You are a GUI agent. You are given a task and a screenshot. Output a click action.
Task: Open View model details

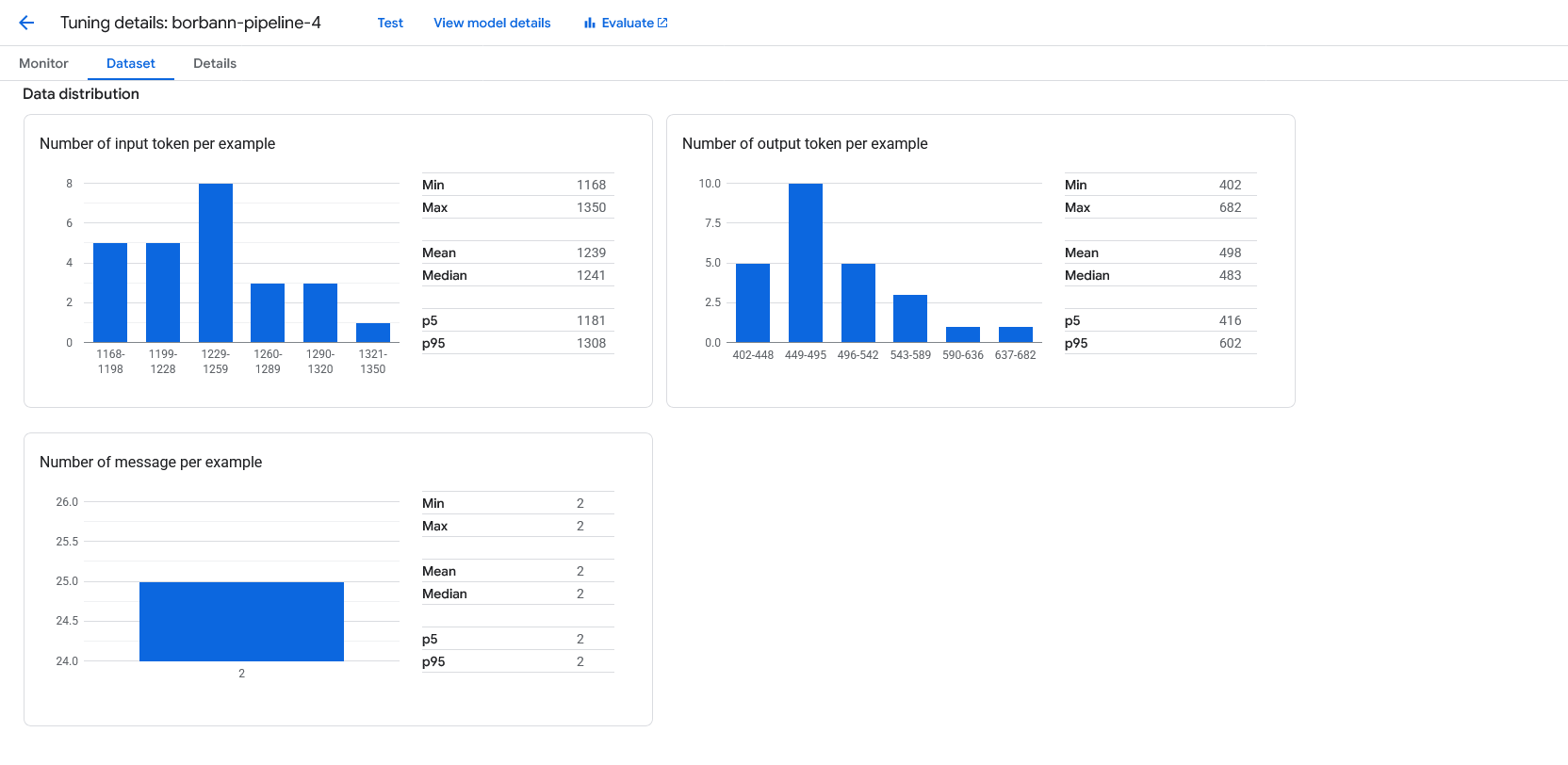coord(492,23)
